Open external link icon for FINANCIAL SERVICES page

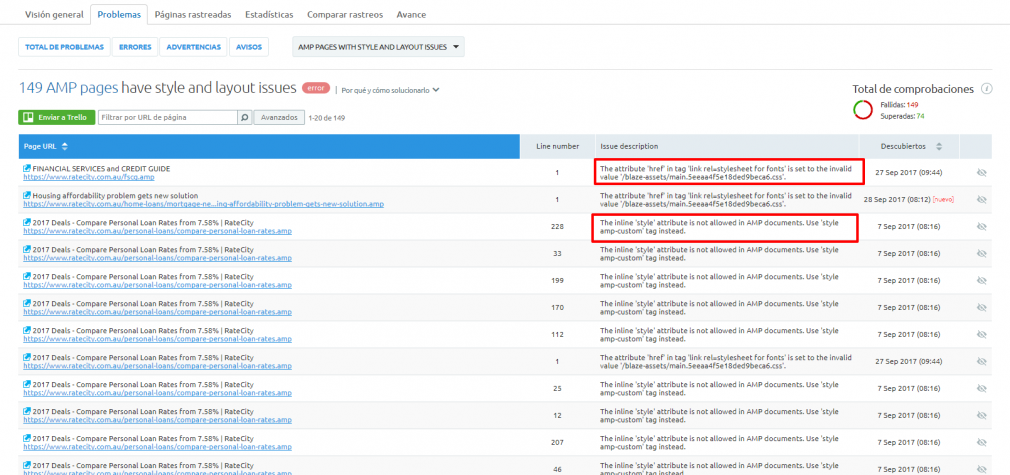pyautogui.click(x=27, y=169)
